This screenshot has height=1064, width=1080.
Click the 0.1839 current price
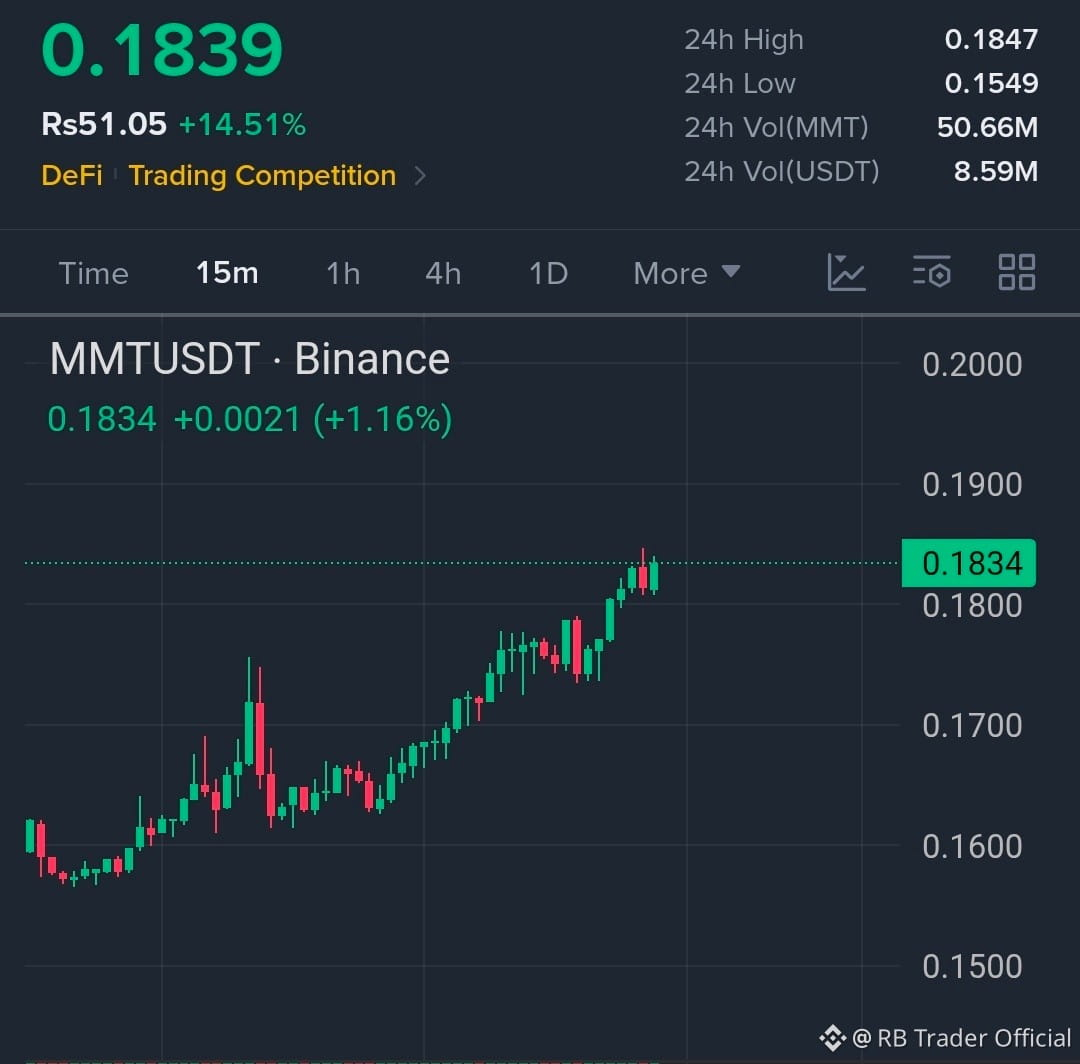coord(162,50)
